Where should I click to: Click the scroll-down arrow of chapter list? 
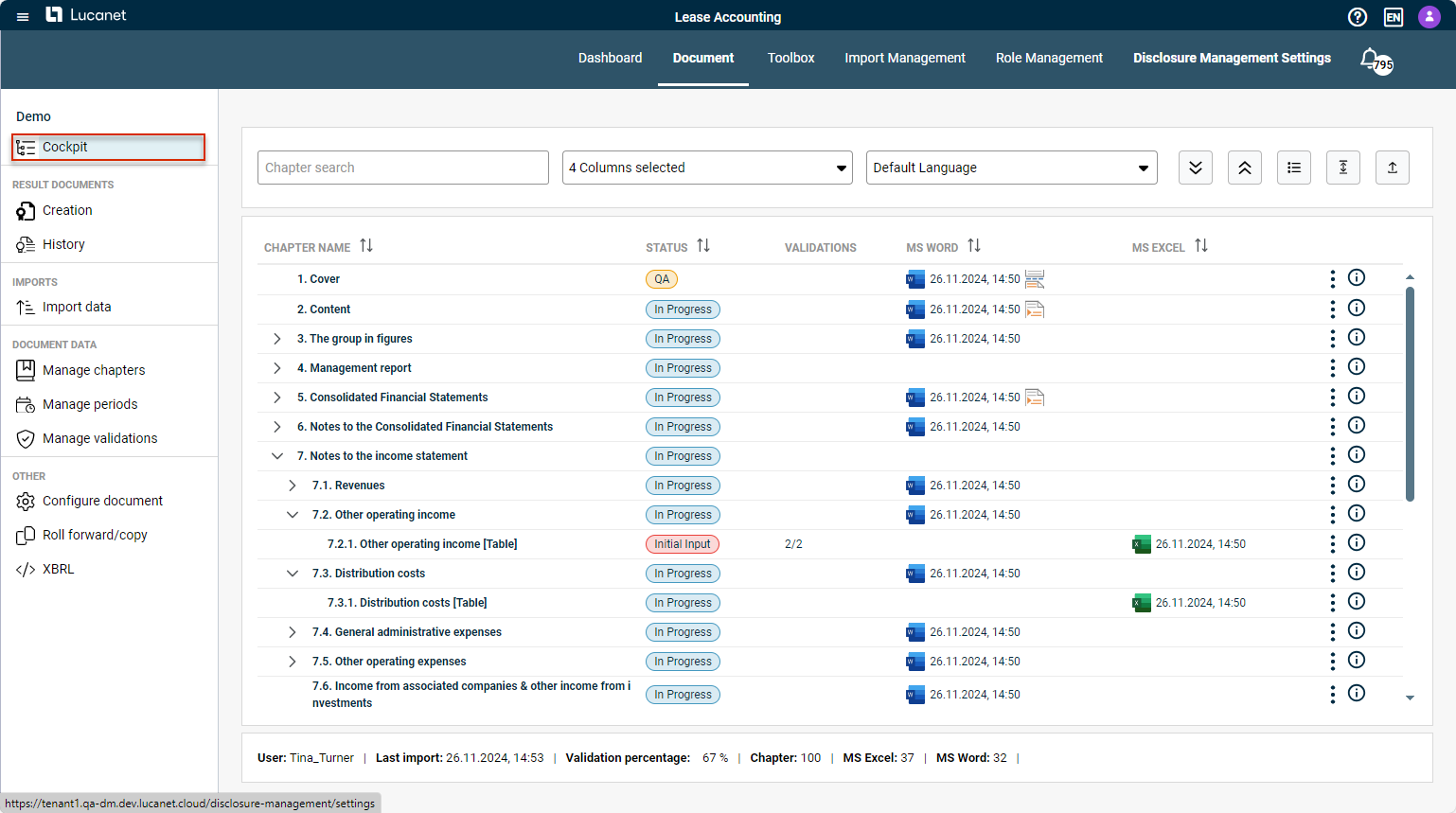1410,698
